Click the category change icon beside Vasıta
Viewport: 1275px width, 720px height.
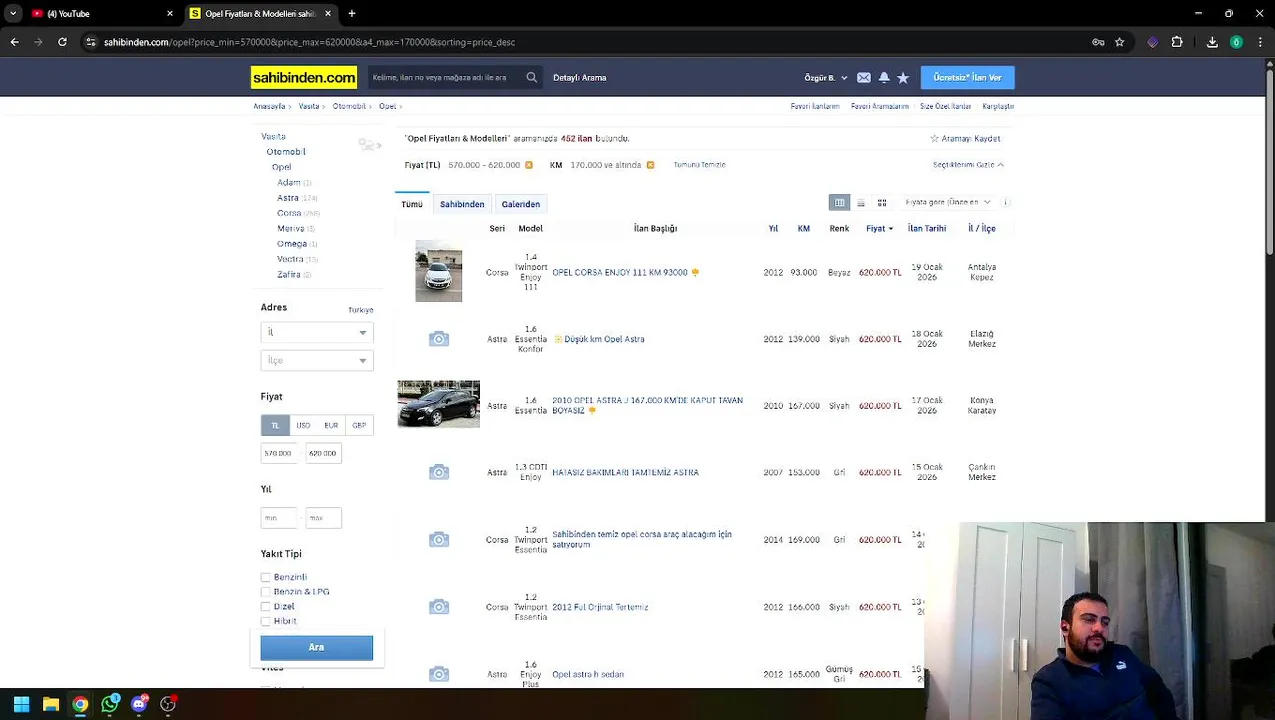[370, 145]
